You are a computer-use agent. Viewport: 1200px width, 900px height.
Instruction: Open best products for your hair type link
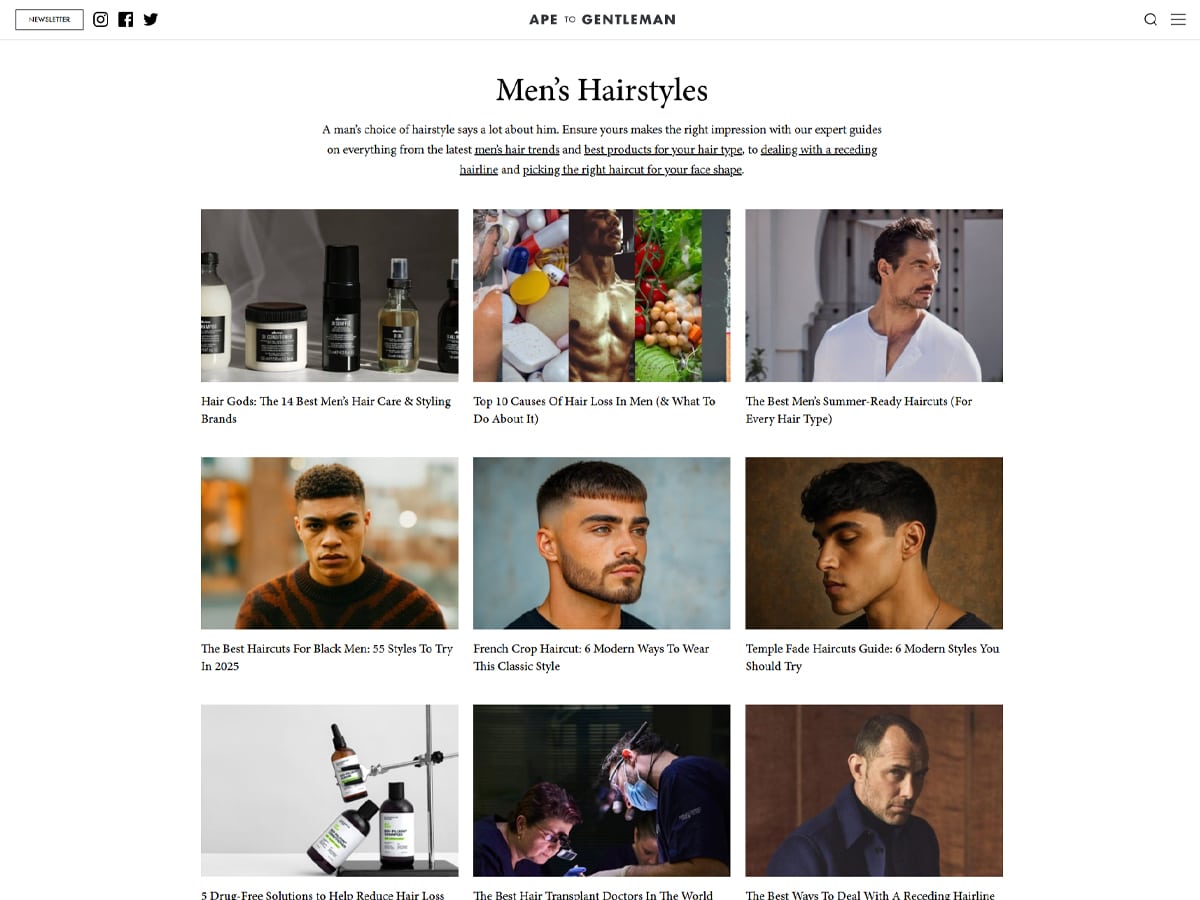[x=664, y=150]
